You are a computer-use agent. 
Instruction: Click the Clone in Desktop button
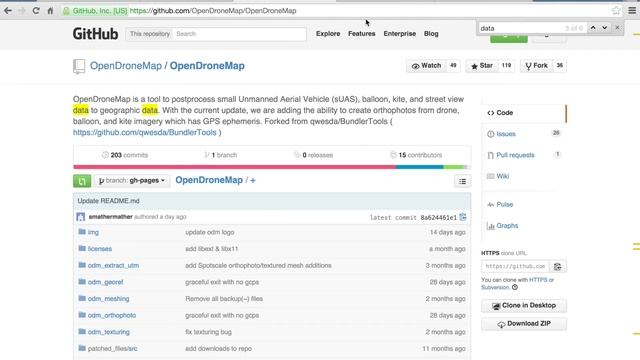pyautogui.click(x=524, y=306)
